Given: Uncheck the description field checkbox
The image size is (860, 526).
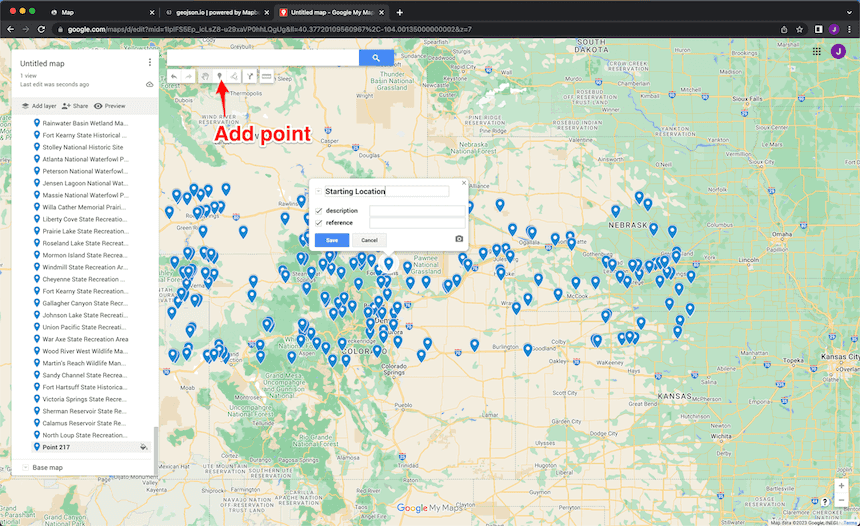Looking at the screenshot, I should pos(319,211).
